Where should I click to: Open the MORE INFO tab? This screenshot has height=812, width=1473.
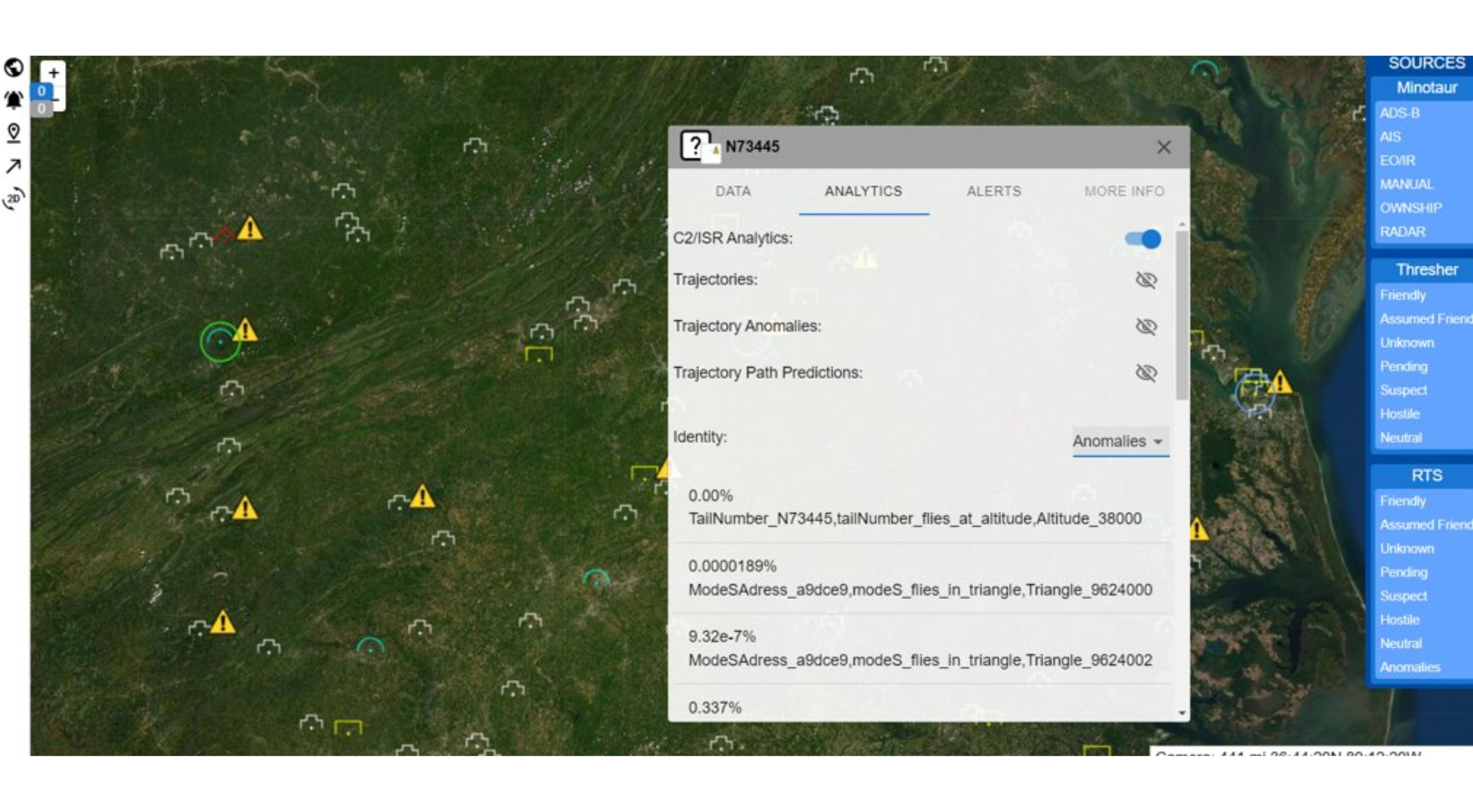(1124, 191)
